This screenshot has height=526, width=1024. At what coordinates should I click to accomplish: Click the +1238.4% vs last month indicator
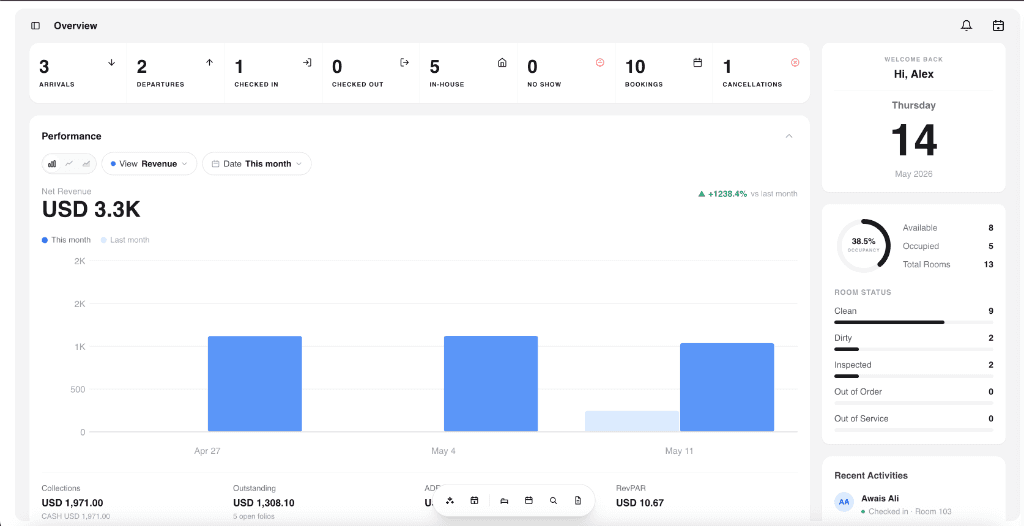pos(747,194)
